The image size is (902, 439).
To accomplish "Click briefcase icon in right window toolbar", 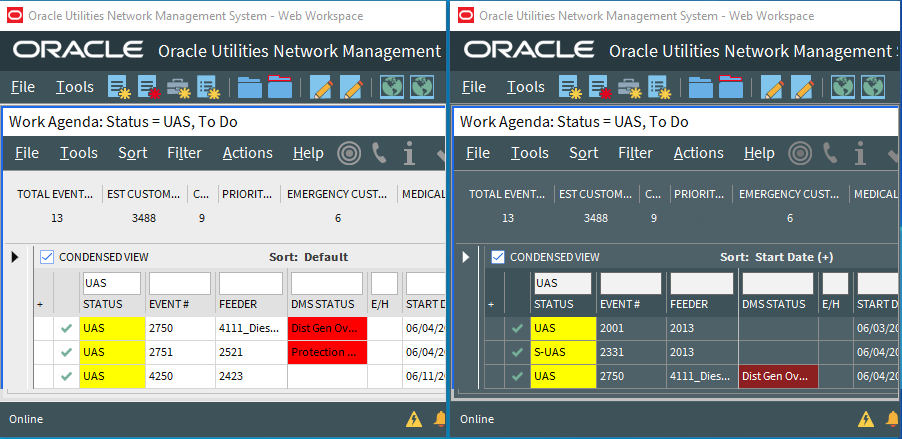I will point(630,87).
